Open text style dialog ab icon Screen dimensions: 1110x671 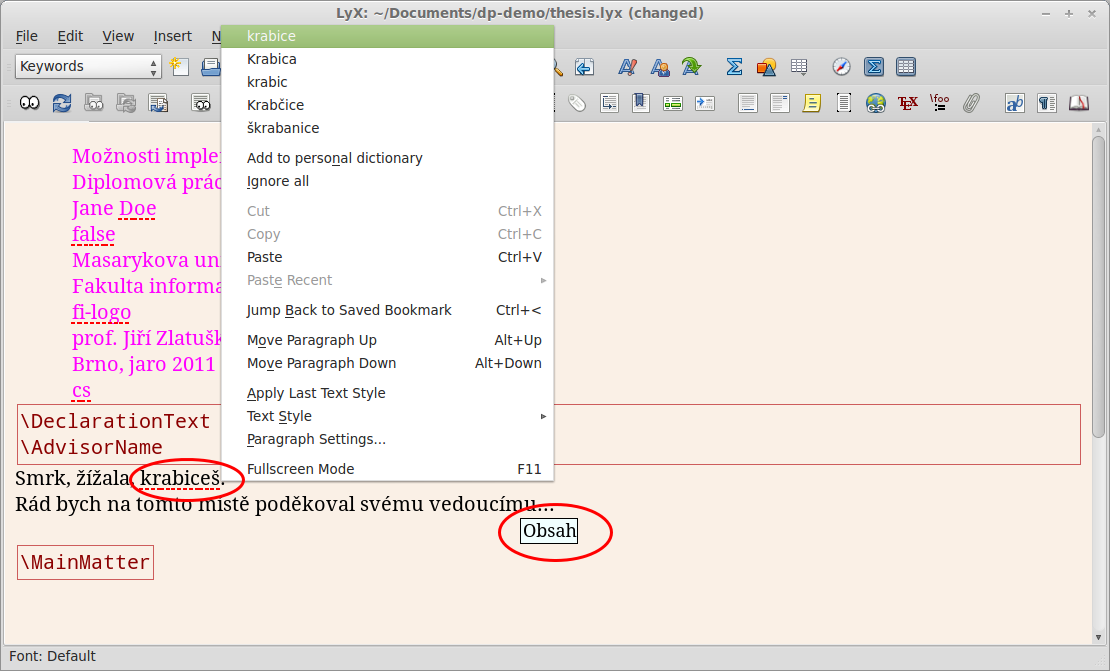(1014, 103)
